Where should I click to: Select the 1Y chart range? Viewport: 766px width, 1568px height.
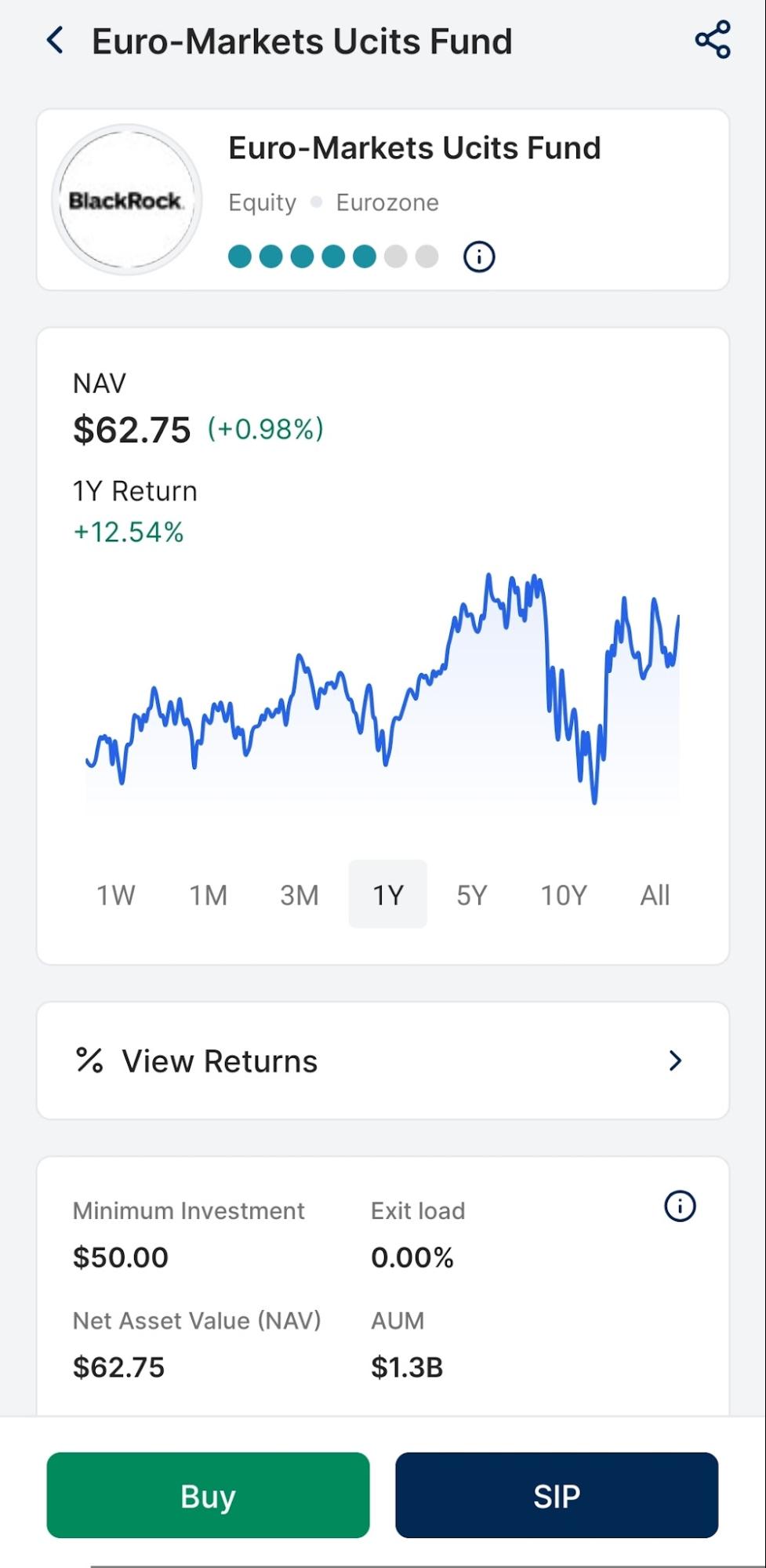(x=388, y=894)
